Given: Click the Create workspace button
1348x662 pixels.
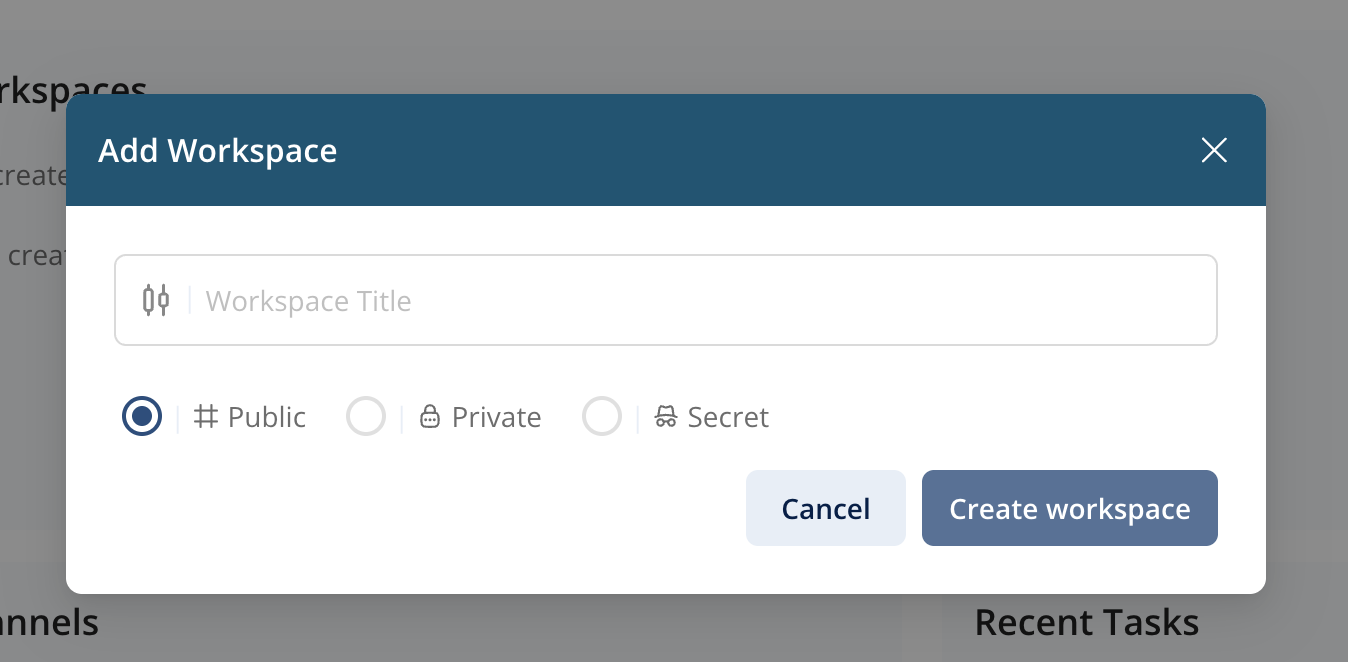Looking at the screenshot, I should (x=1069, y=508).
